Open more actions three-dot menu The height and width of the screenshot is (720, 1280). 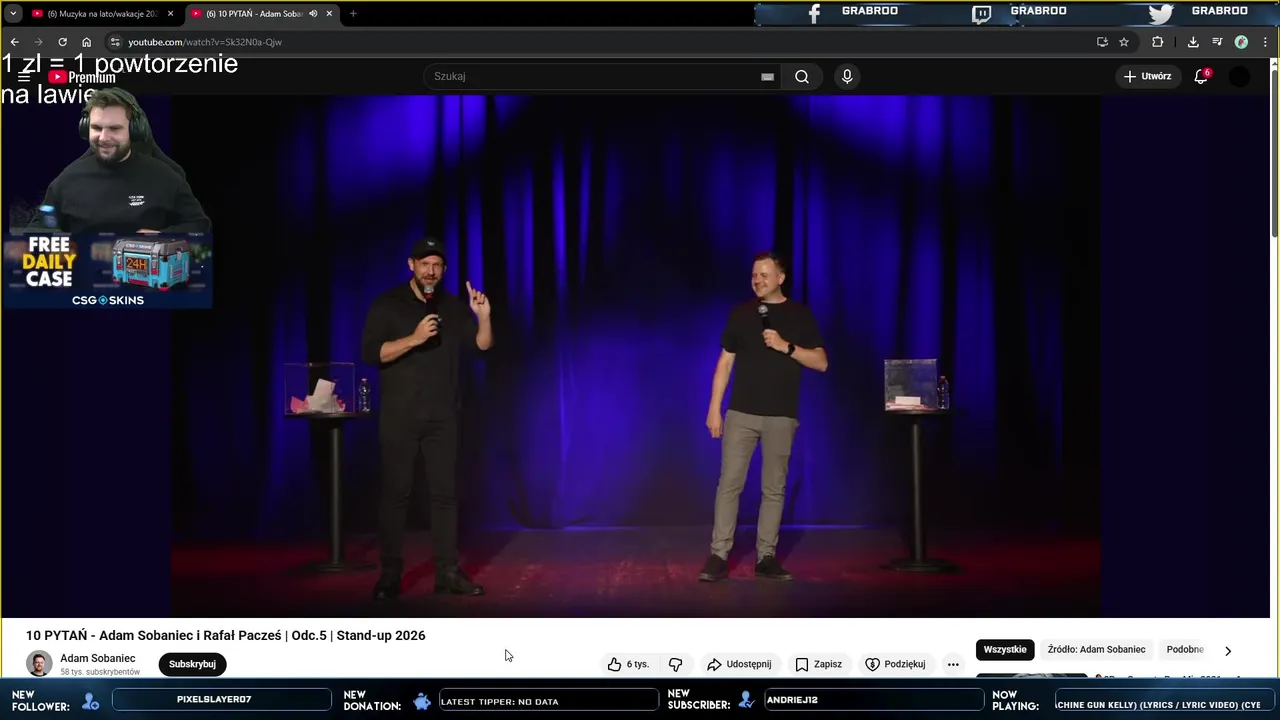click(x=953, y=664)
